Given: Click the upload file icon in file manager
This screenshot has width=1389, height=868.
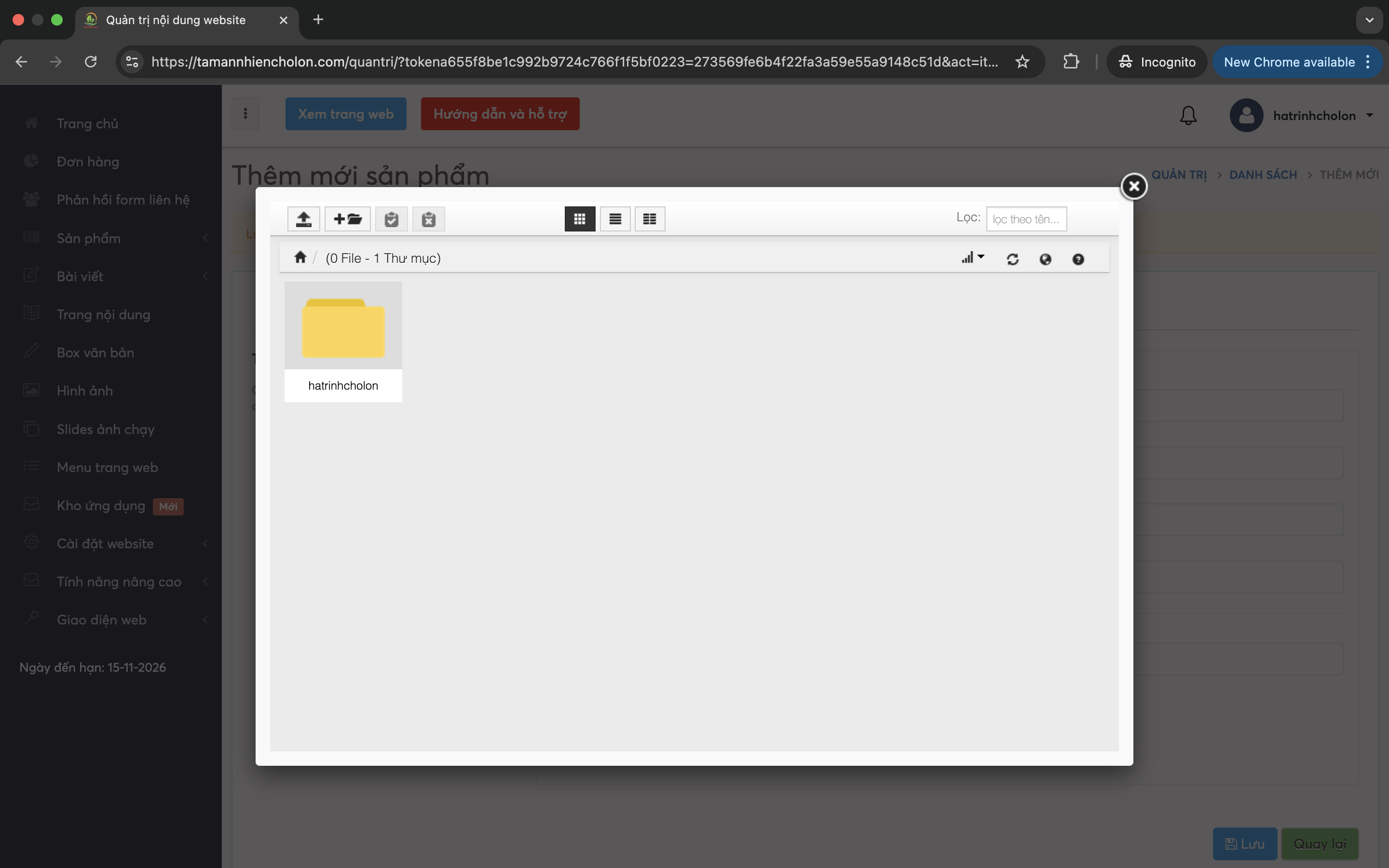Looking at the screenshot, I should [x=304, y=219].
